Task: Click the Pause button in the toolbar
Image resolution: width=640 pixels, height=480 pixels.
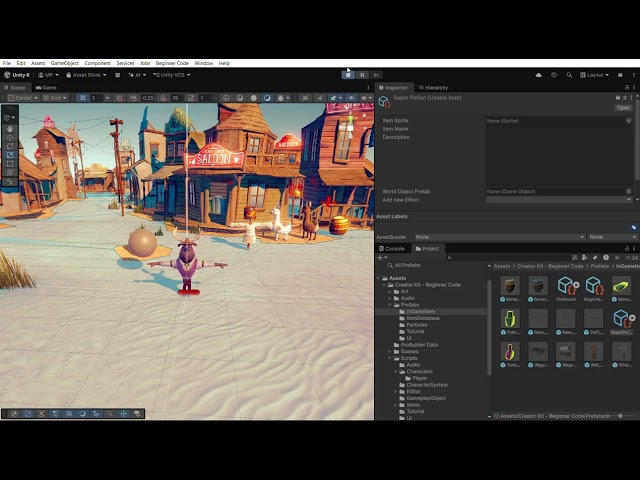Action: 362,75
